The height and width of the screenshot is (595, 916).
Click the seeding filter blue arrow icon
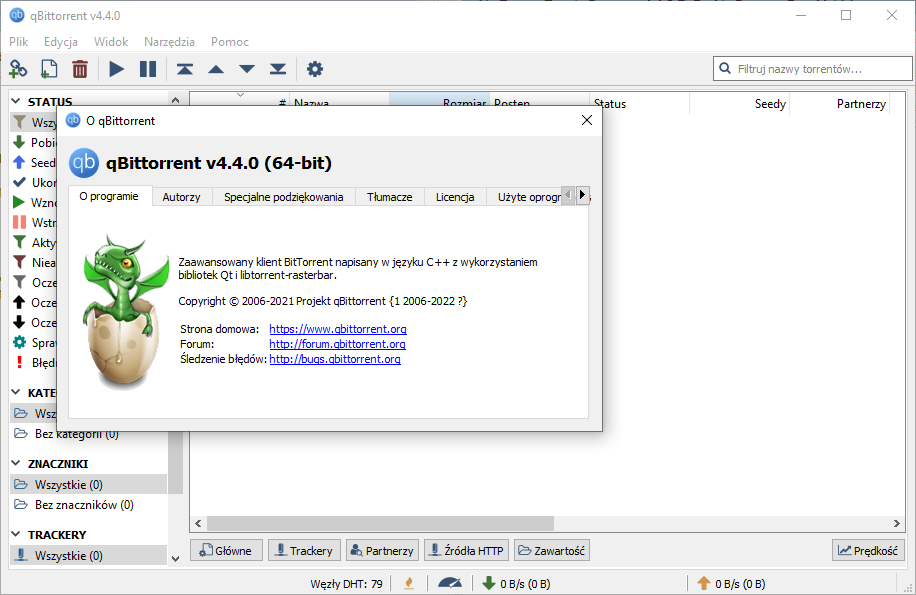19,162
